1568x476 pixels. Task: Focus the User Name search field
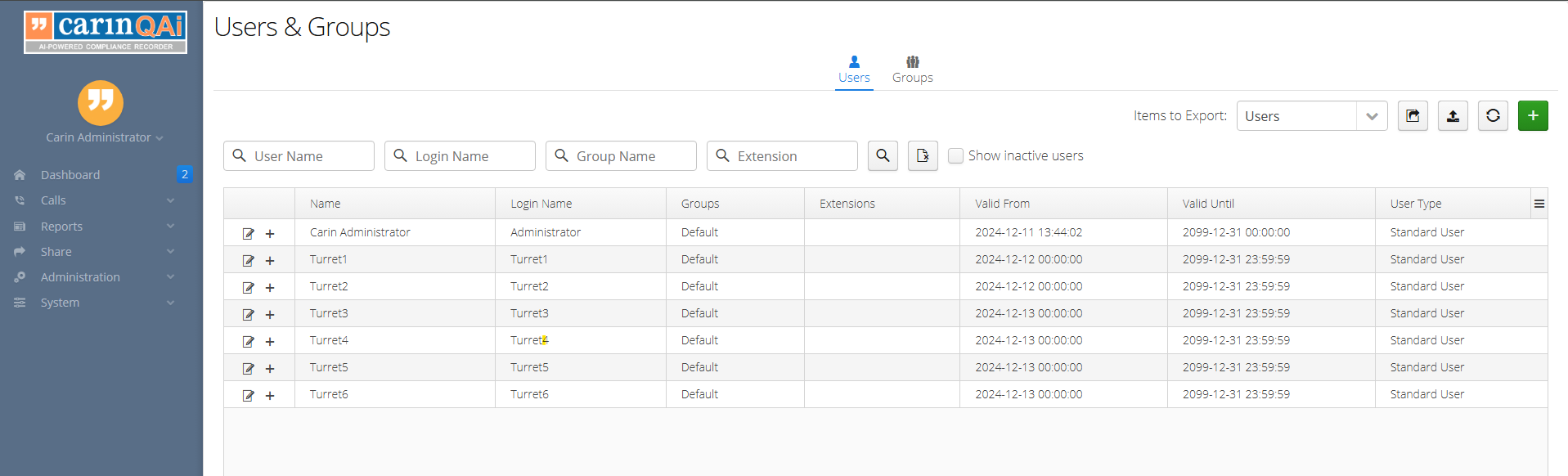299,155
